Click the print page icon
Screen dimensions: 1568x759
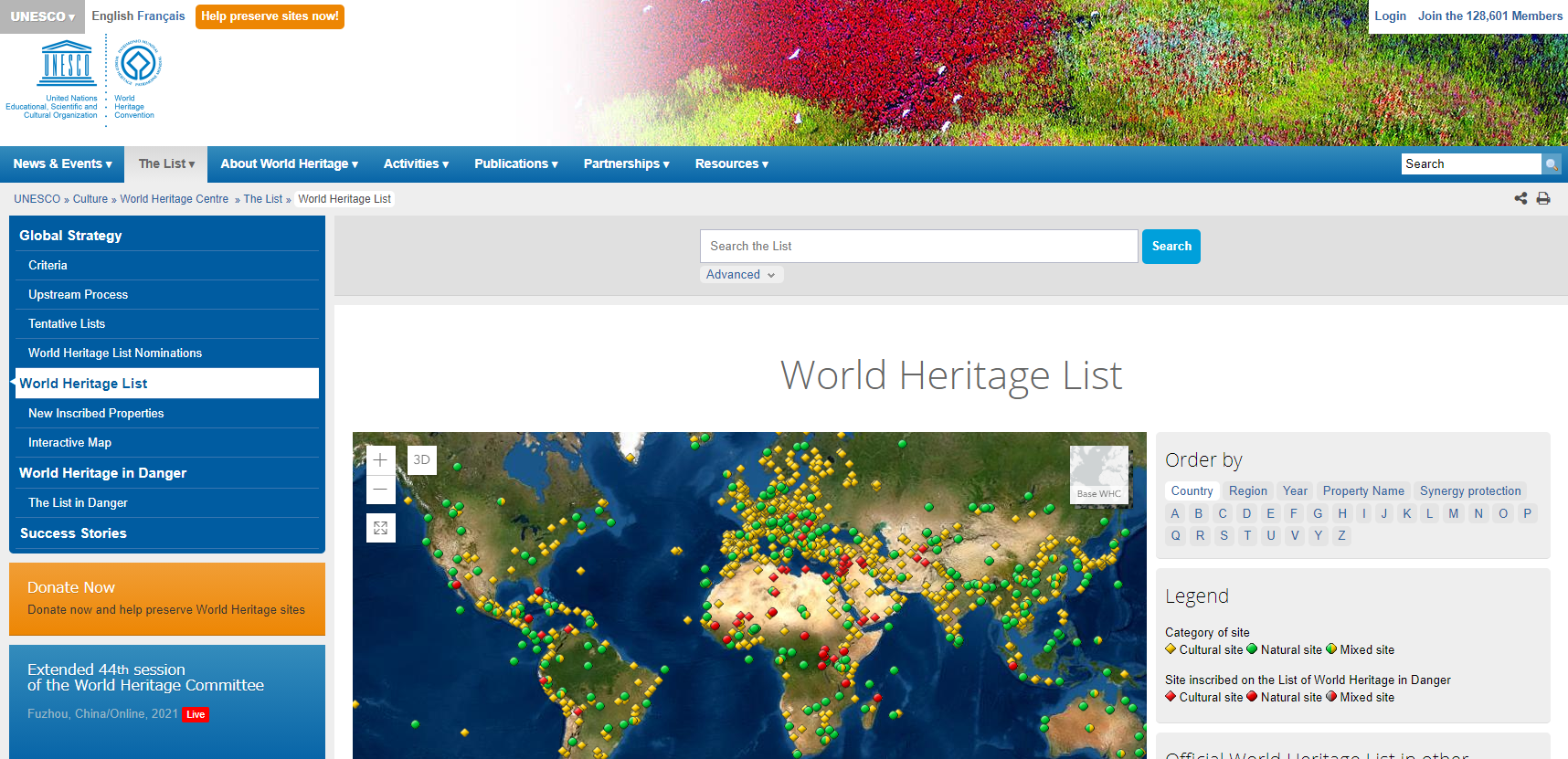tap(1543, 198)
